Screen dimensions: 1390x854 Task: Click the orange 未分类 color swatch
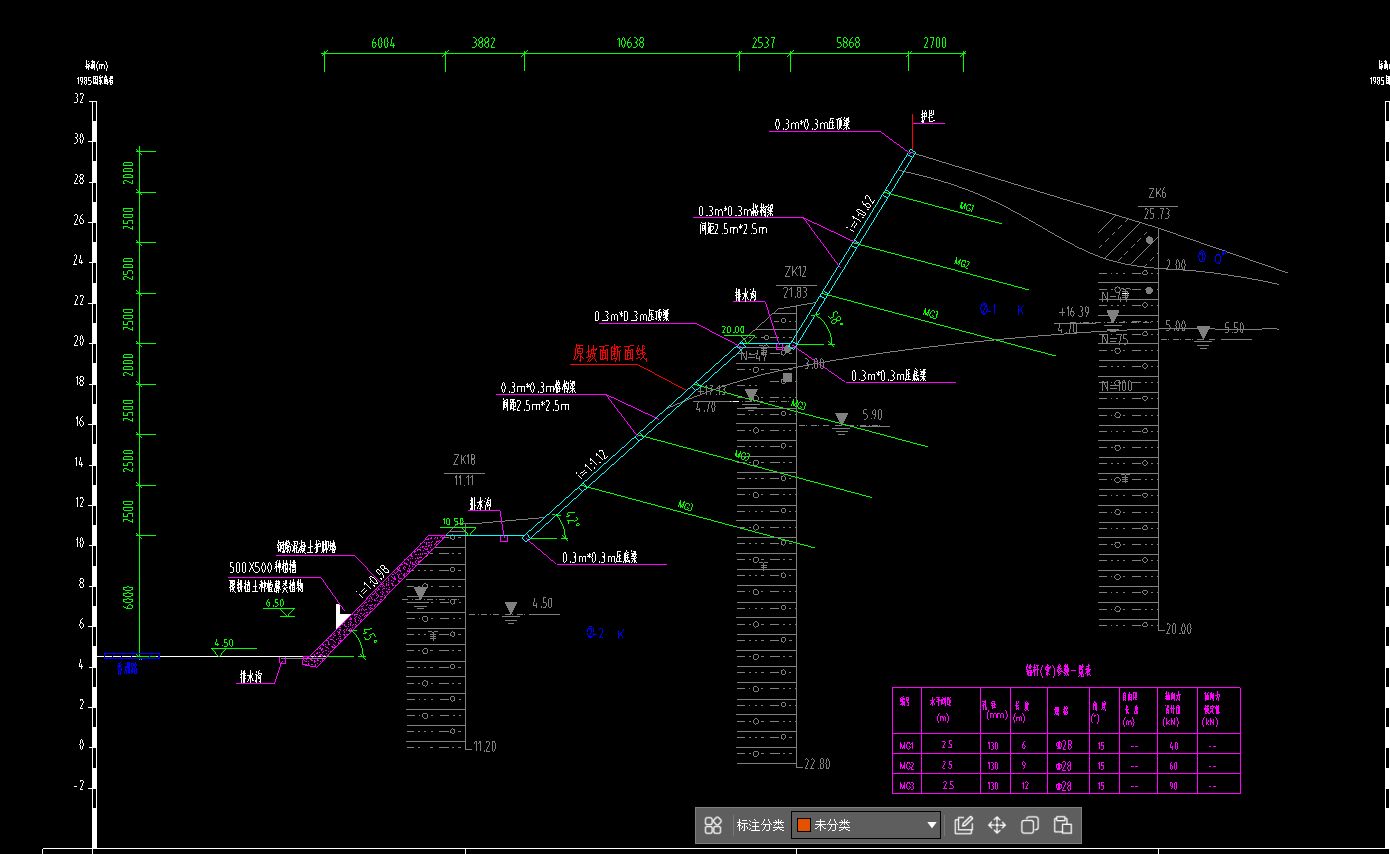803,825
